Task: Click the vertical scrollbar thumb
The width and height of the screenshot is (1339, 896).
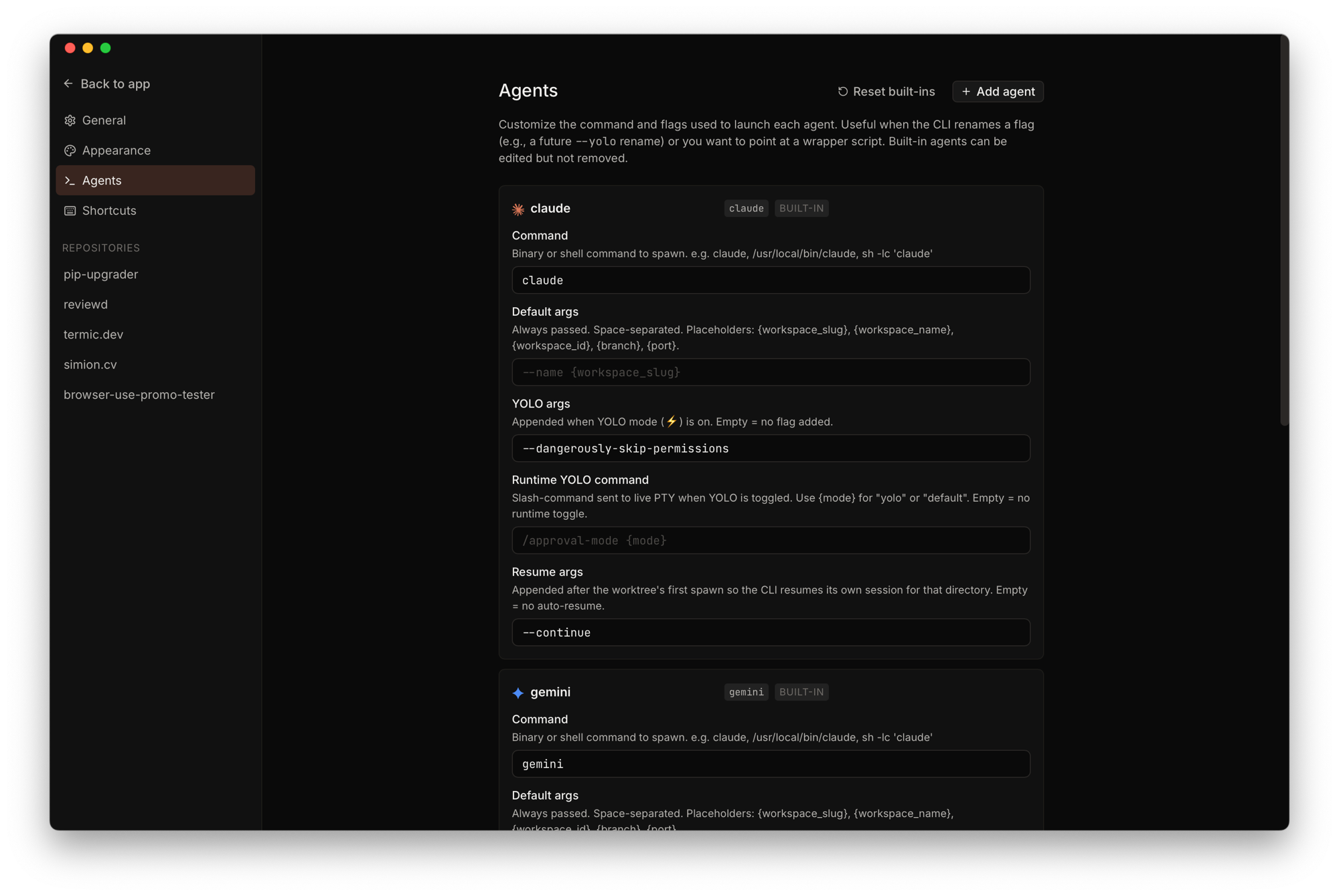Action: point(1283,231)
